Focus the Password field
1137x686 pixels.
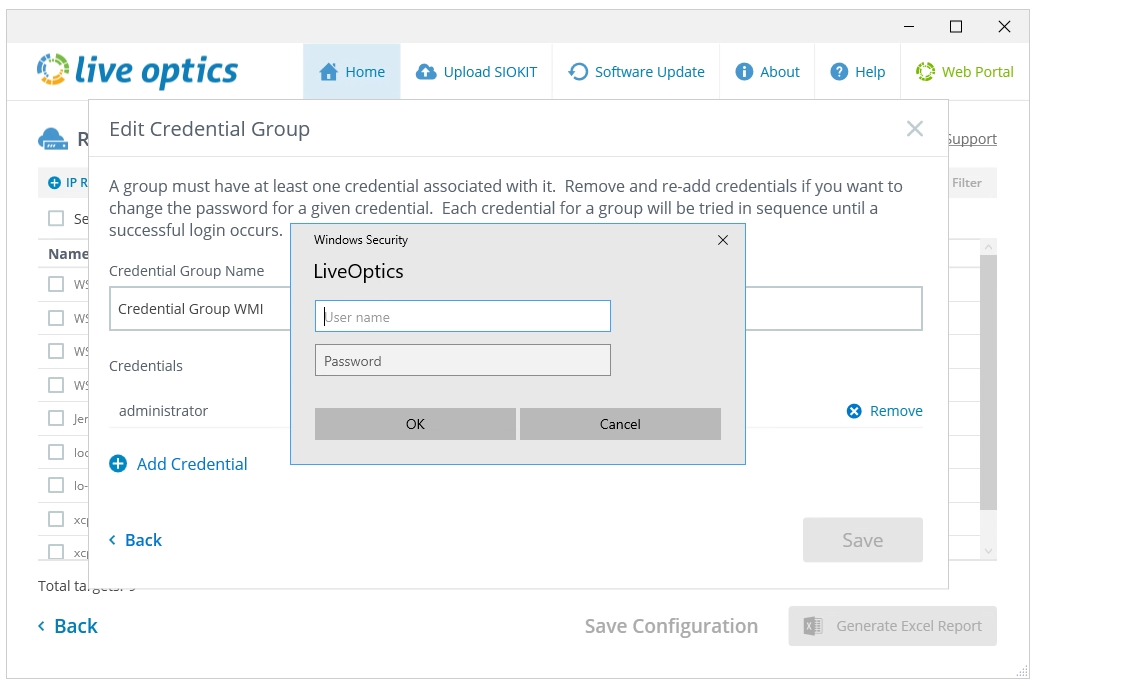point(463,360)
